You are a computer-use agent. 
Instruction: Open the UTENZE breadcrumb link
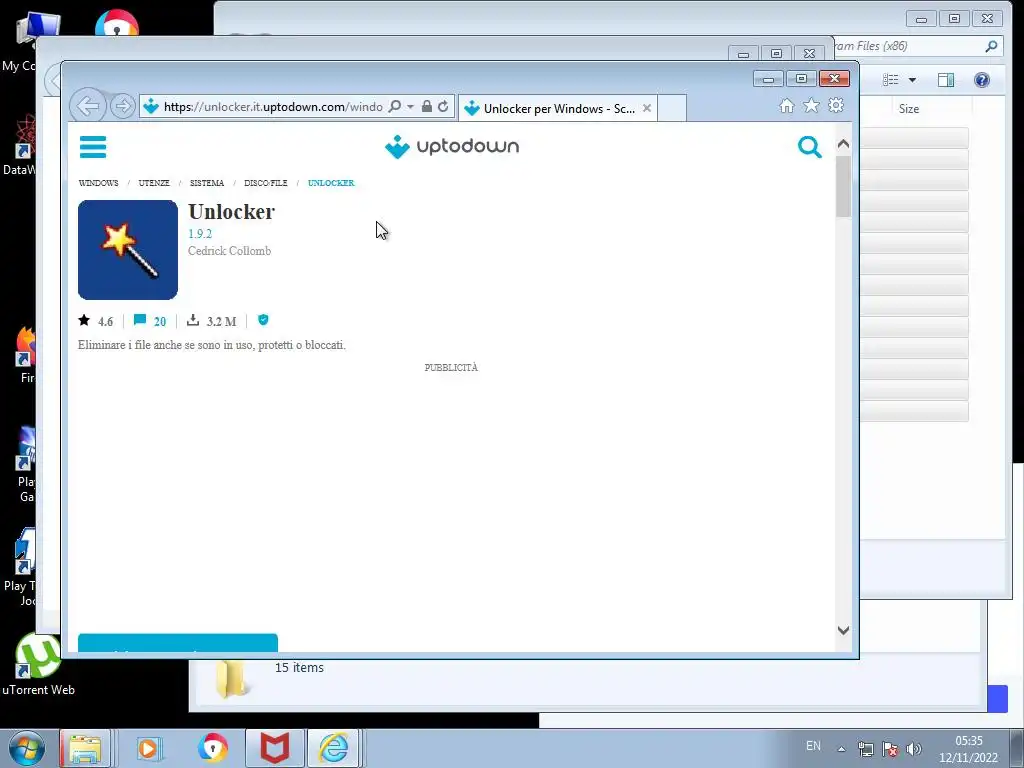point(154,183)
